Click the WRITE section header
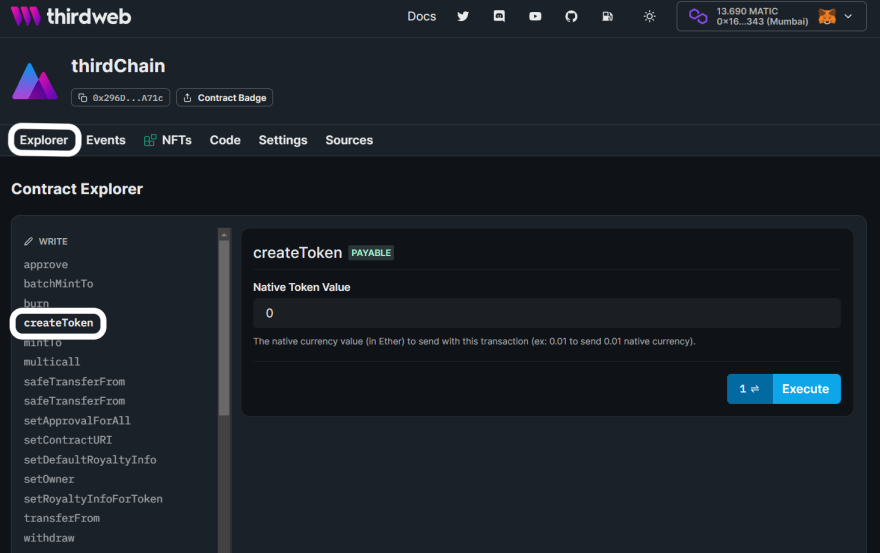 point(45,241)
